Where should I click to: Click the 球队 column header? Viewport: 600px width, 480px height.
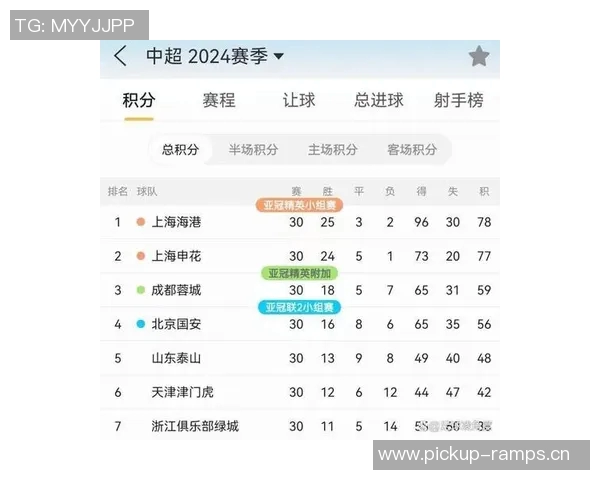click(147, 191)
